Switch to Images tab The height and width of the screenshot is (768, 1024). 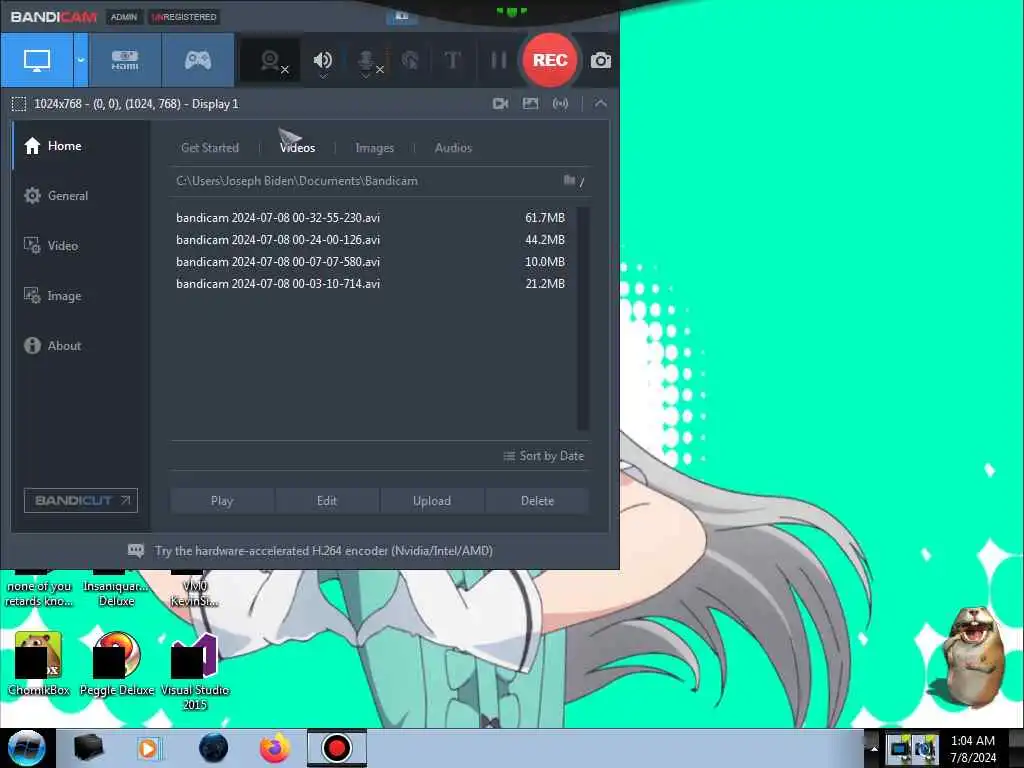(374, 148)
